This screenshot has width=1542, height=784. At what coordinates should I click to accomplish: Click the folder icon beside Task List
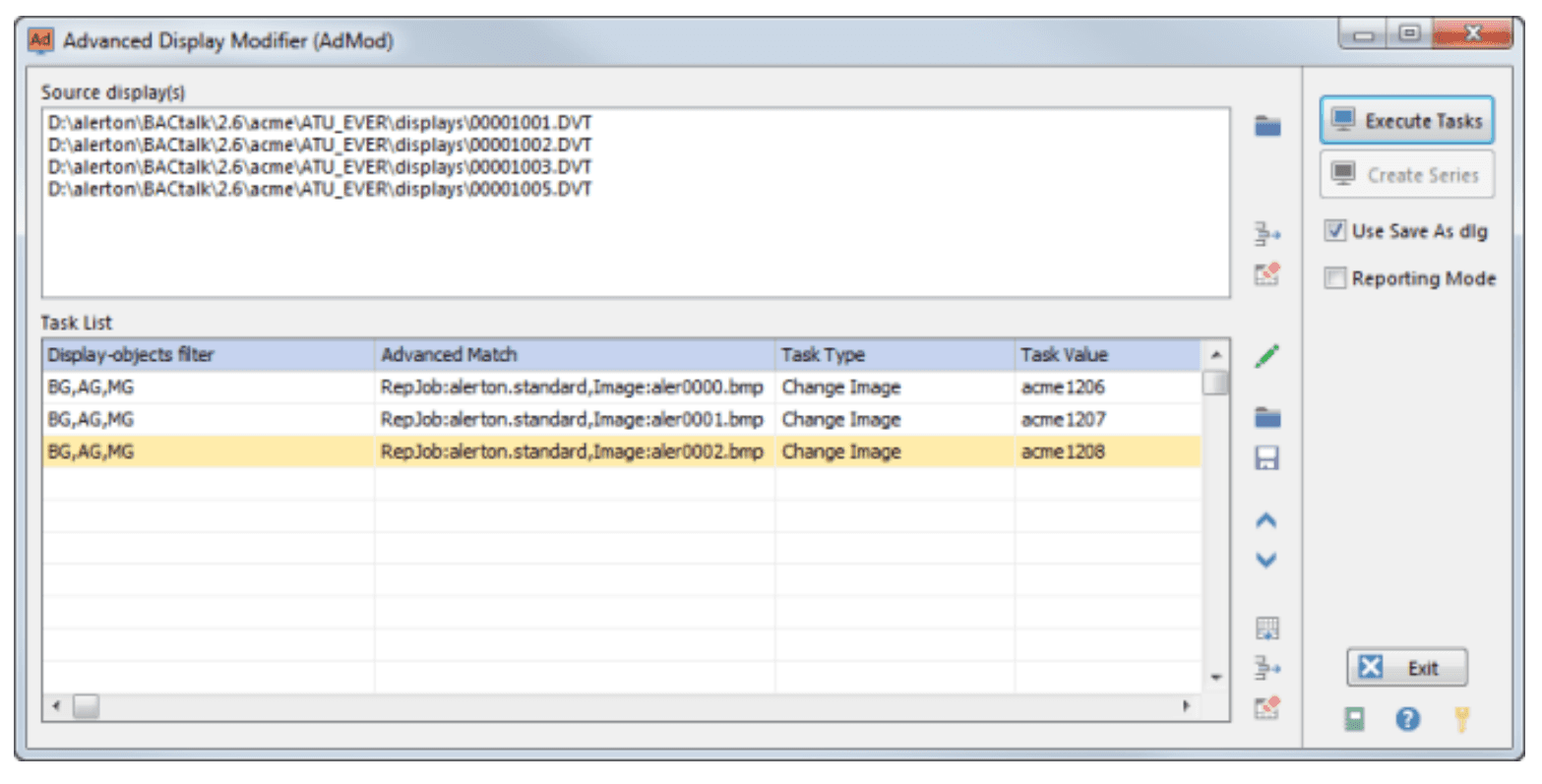pyautogui.click(x=1267, y=418)
